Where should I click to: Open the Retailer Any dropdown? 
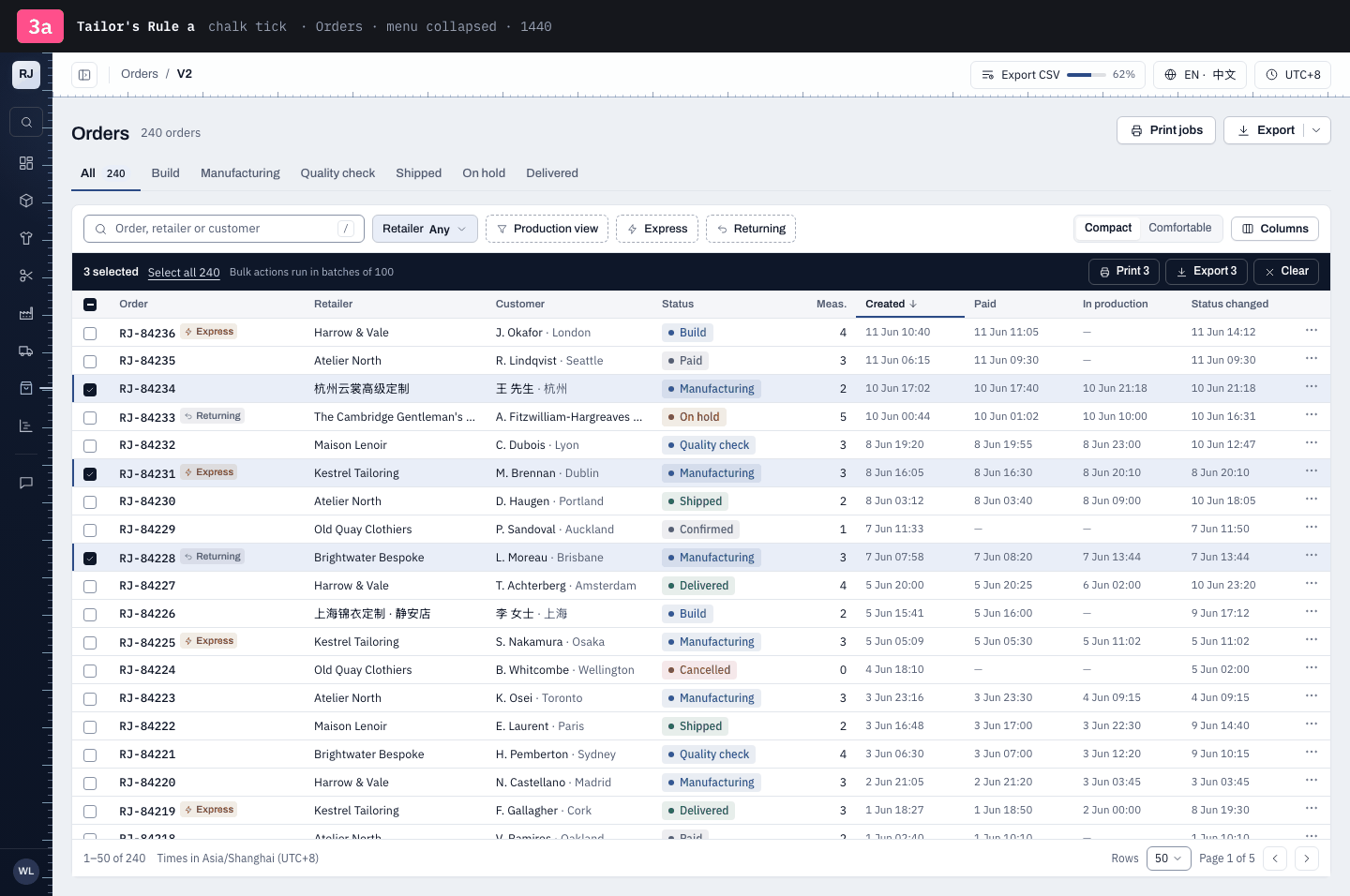pyautogui.click(x=425, y=229)
